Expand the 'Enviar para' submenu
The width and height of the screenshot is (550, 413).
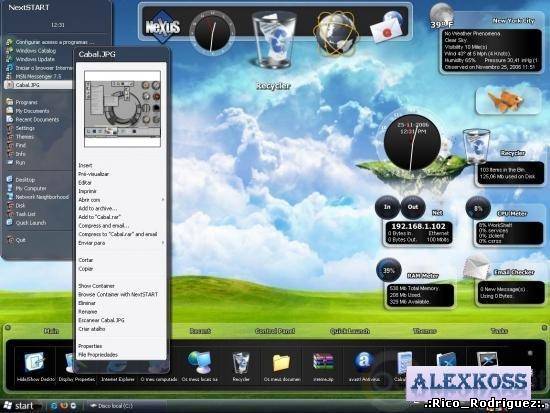[121, 243]
